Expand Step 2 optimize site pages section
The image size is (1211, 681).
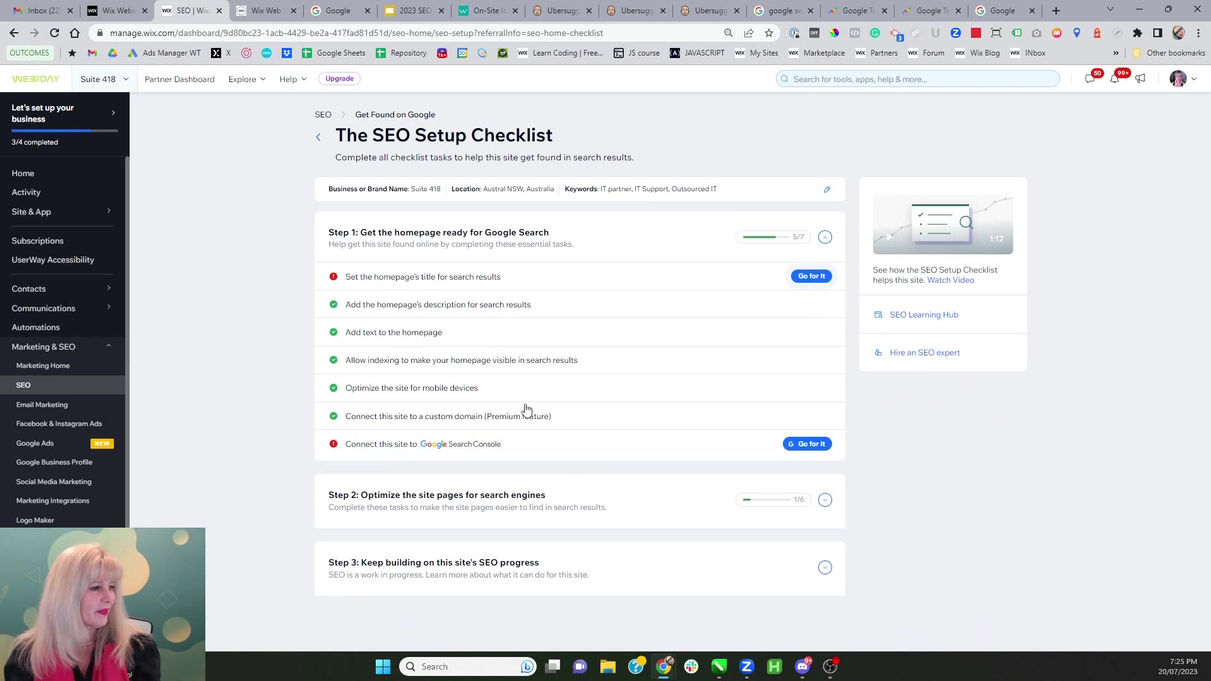pyautogui.click(x=825, y=500)
